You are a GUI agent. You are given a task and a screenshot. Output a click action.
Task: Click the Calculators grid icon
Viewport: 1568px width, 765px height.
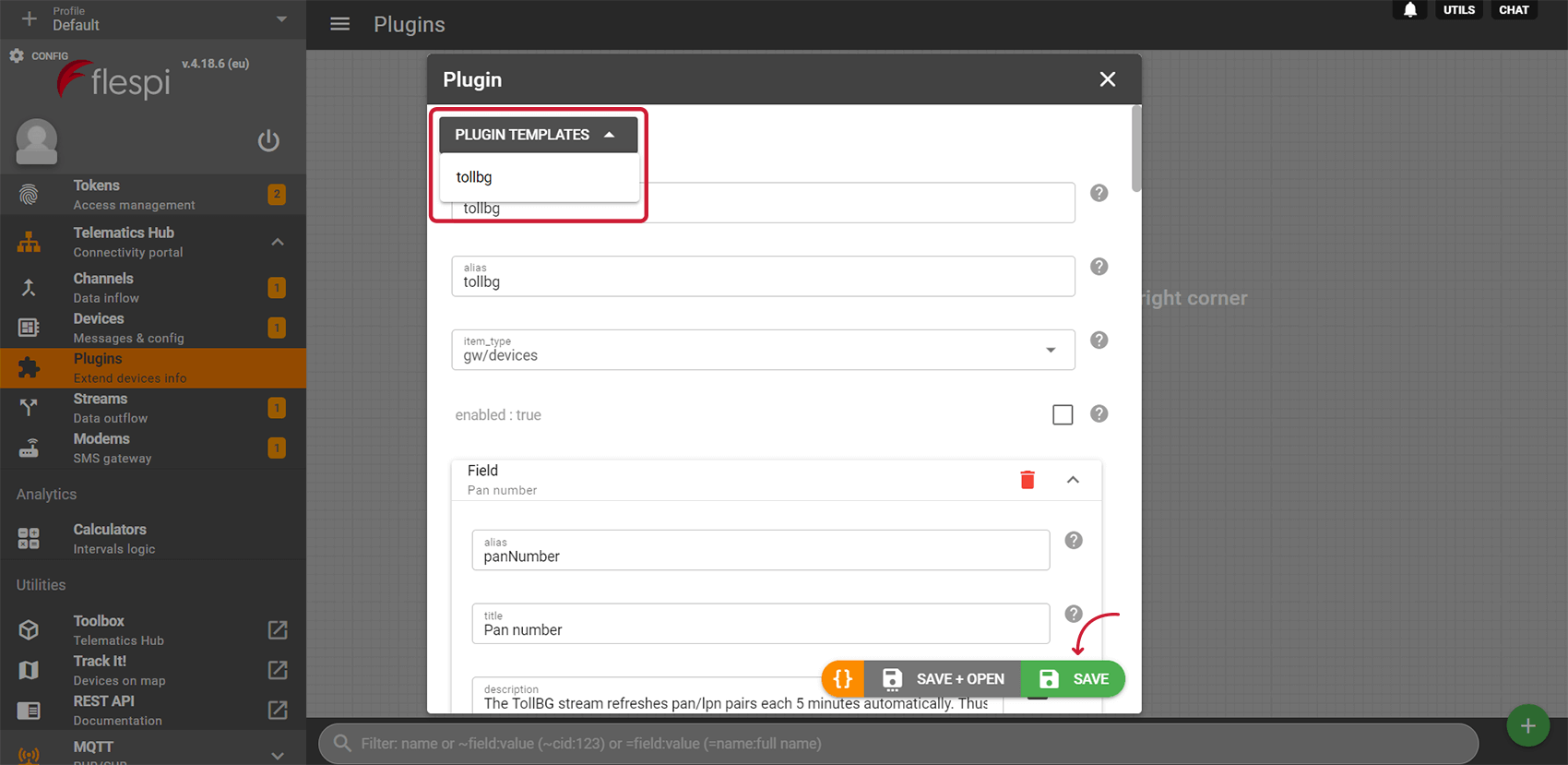[29, 538]
